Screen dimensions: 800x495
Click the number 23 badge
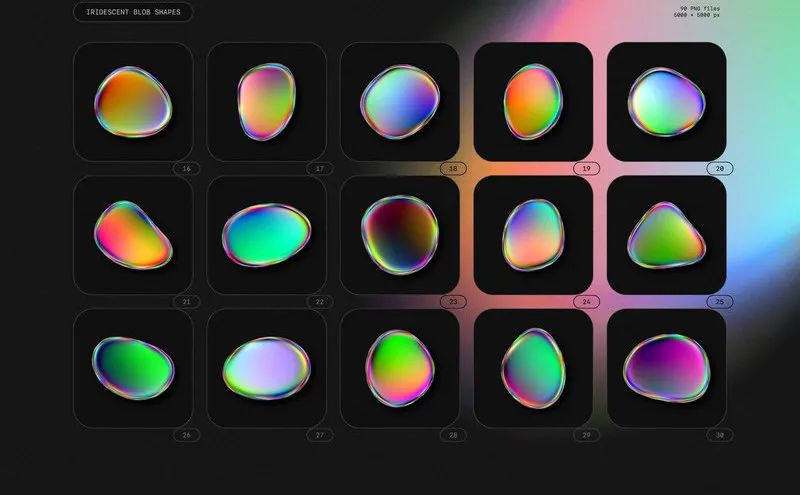453,302
